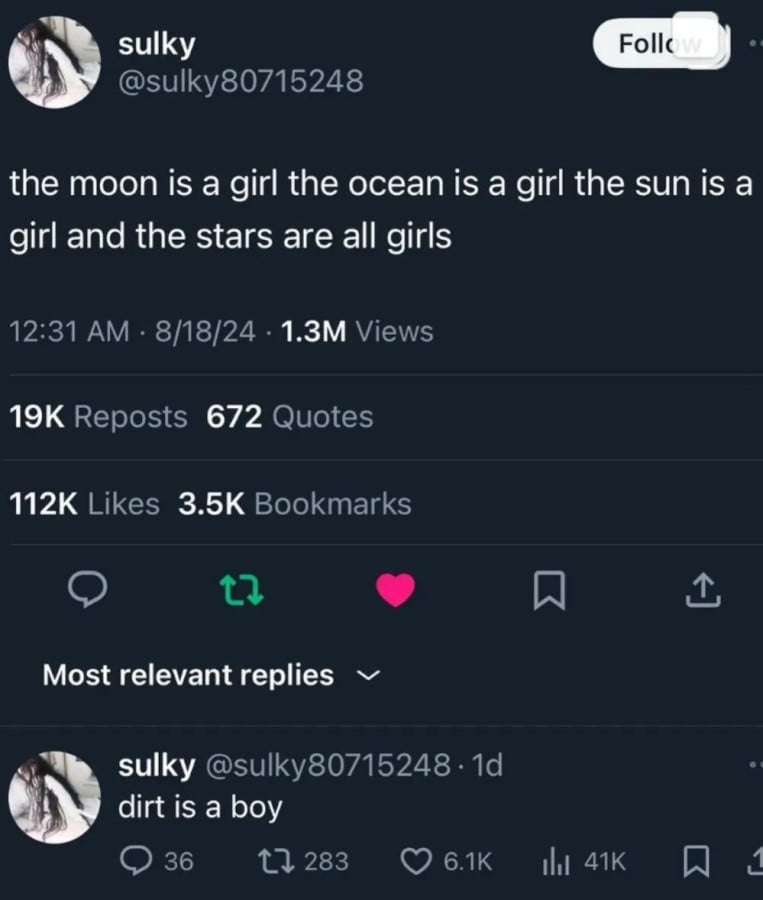763x900 pixels.
Task: Follow the sulky account
Action: coord(659,43)
